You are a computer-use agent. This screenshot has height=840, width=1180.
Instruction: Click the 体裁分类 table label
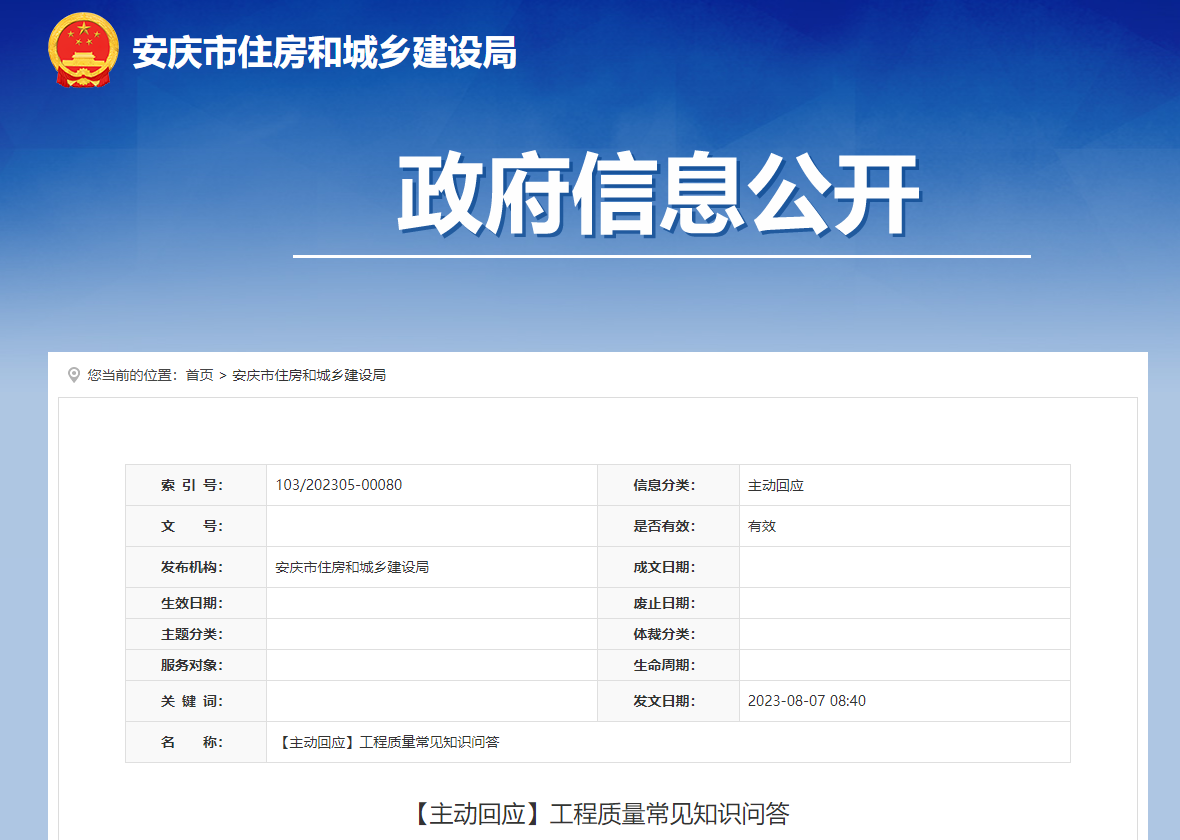[668, 634]
